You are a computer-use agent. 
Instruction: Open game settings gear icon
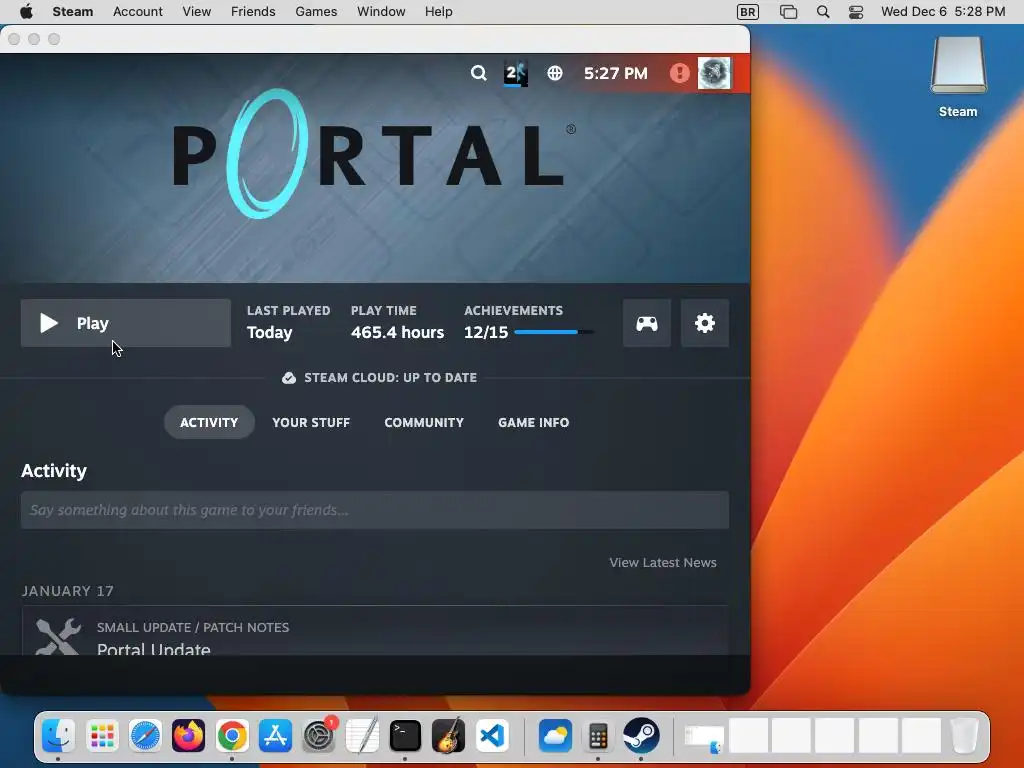pos(705,323)
